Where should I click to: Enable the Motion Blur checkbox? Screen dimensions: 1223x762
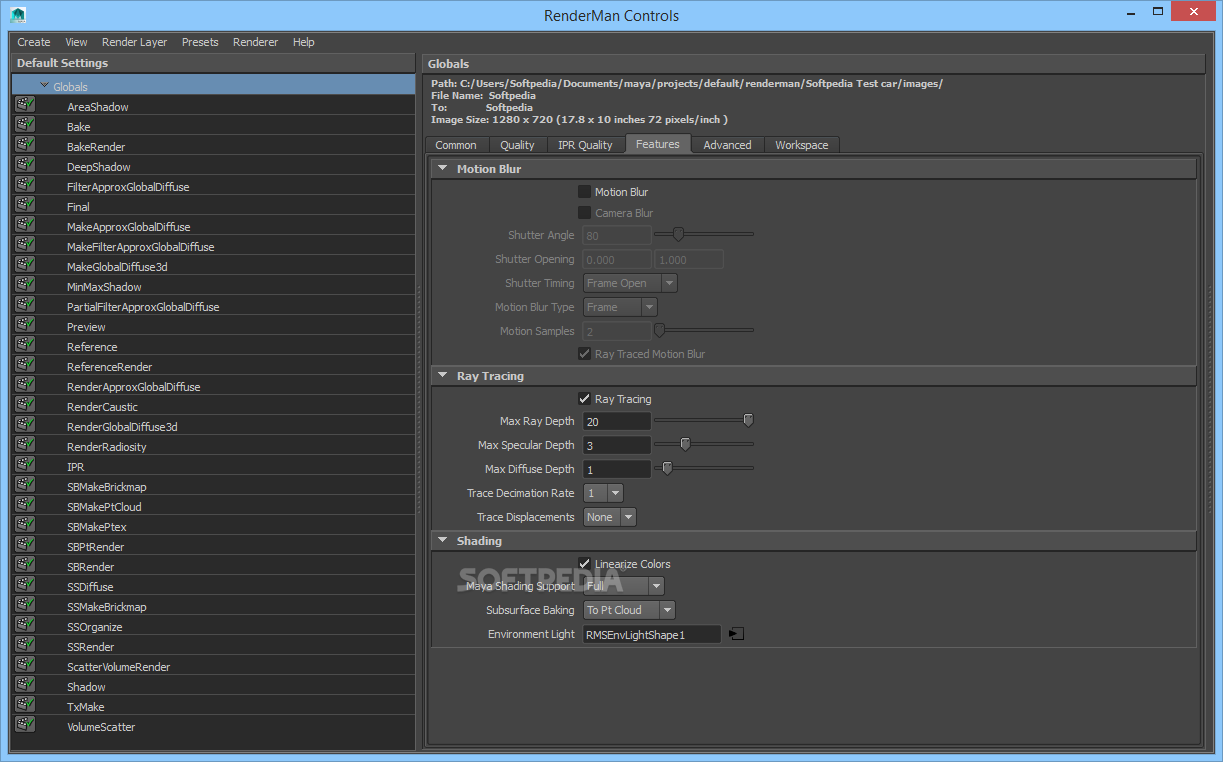(585, 191)
